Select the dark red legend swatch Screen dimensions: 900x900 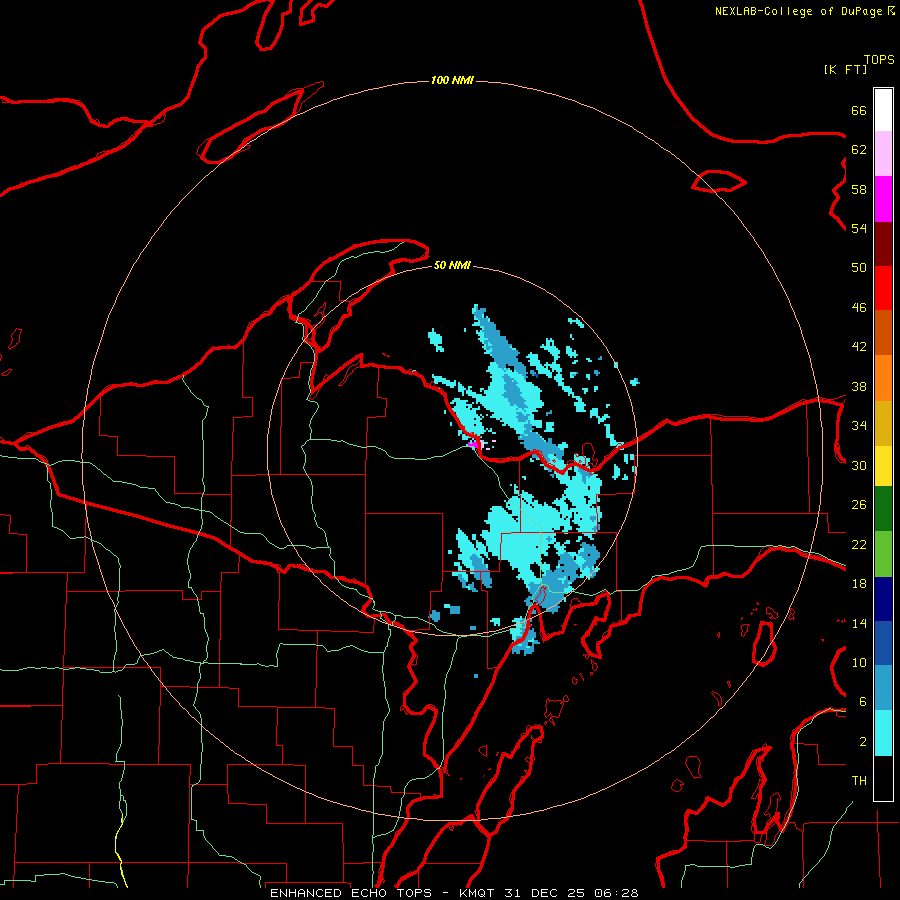pos(883,245)
